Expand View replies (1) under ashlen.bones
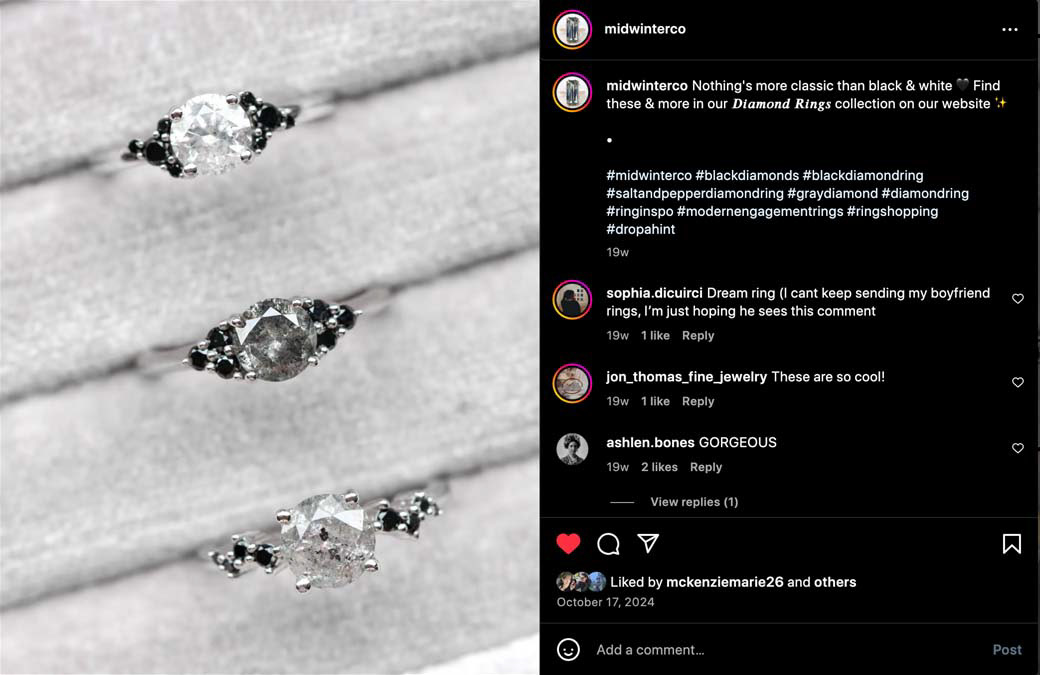1040x675 pixels. (x=694, y=502)
